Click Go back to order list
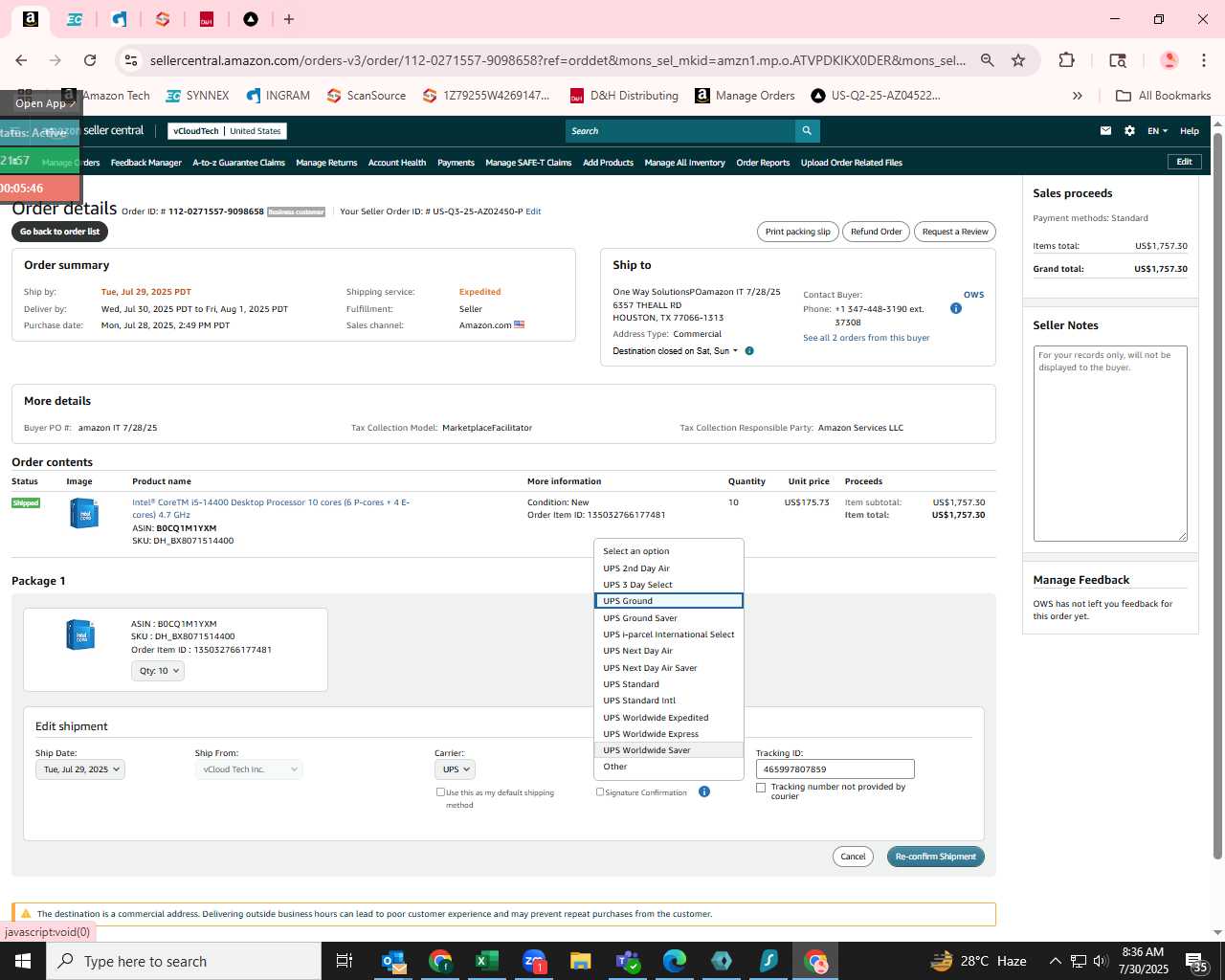This screenshot has width=1225, height=980. point(59,232)
